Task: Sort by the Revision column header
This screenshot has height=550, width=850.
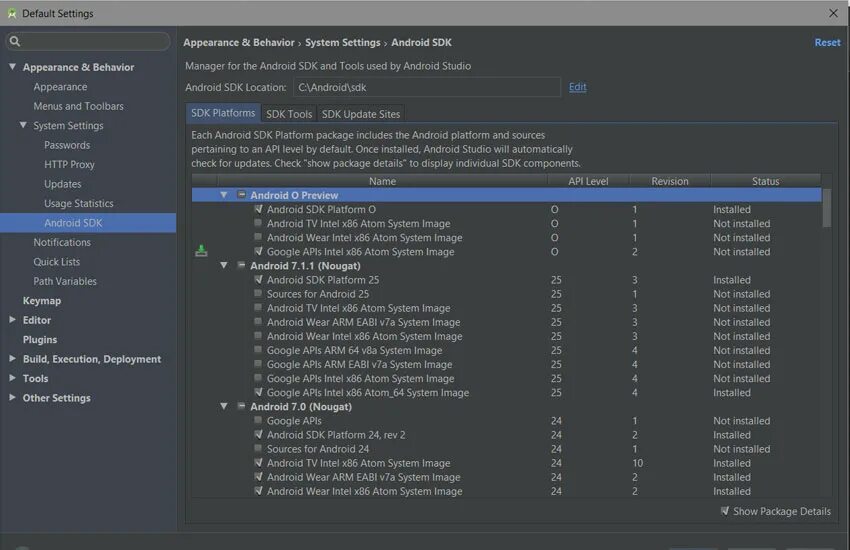Action: pos(670,181)
